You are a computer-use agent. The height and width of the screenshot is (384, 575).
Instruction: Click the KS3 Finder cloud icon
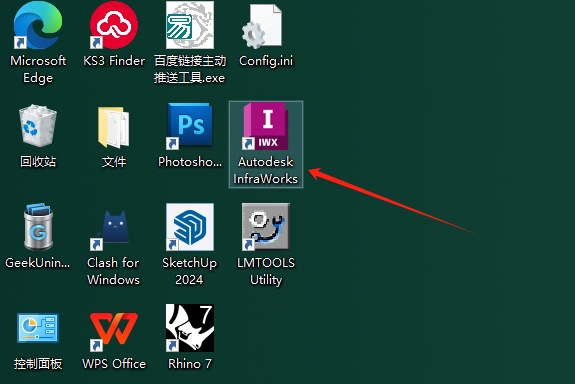click(x=114, y=25)
